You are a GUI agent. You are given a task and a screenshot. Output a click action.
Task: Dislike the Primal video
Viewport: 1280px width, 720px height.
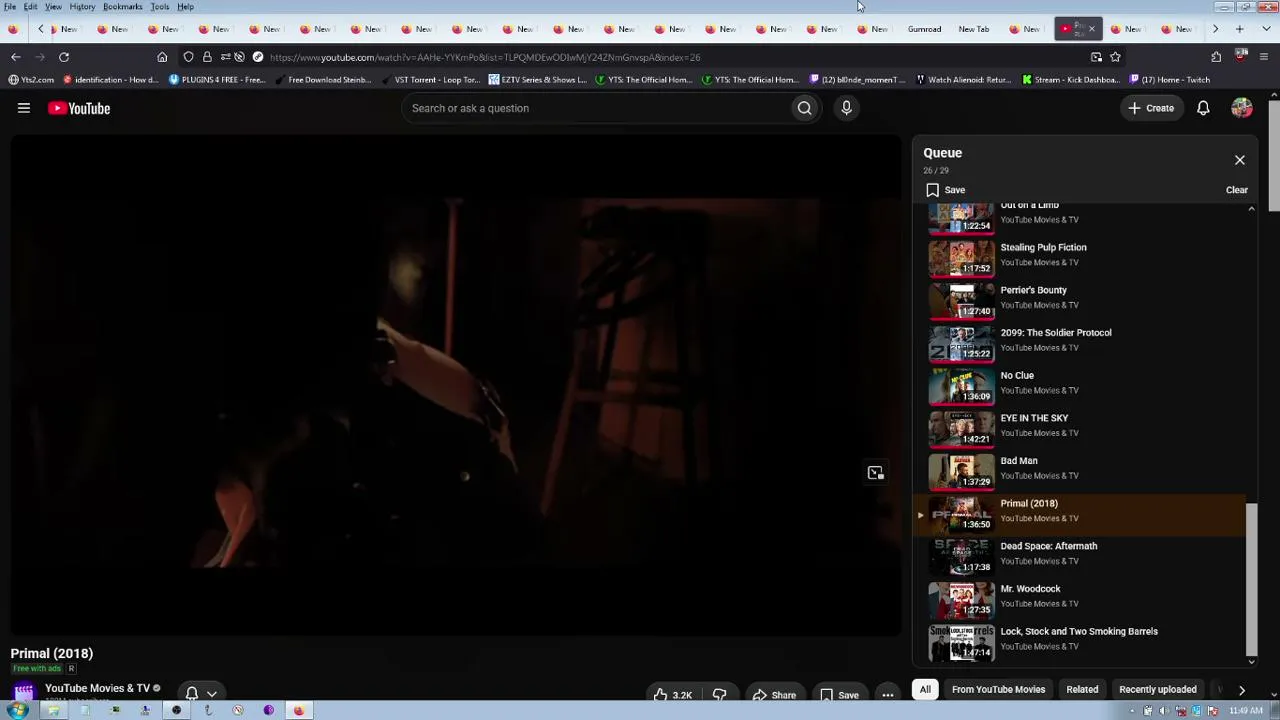[719, 695]
